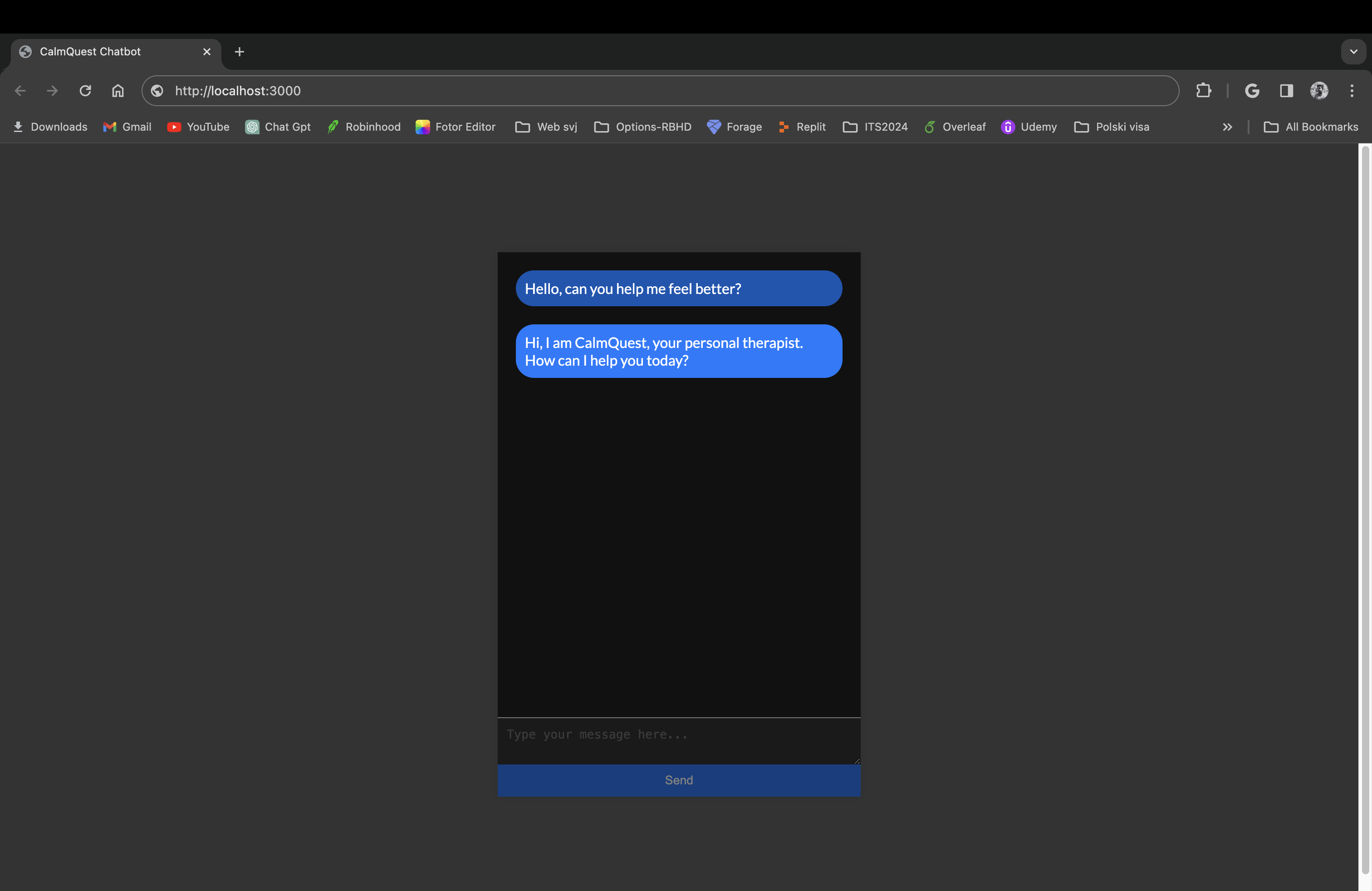Open the Chrome profile avatar
Screen dimensions: 1372x891
coord(1319,90)
